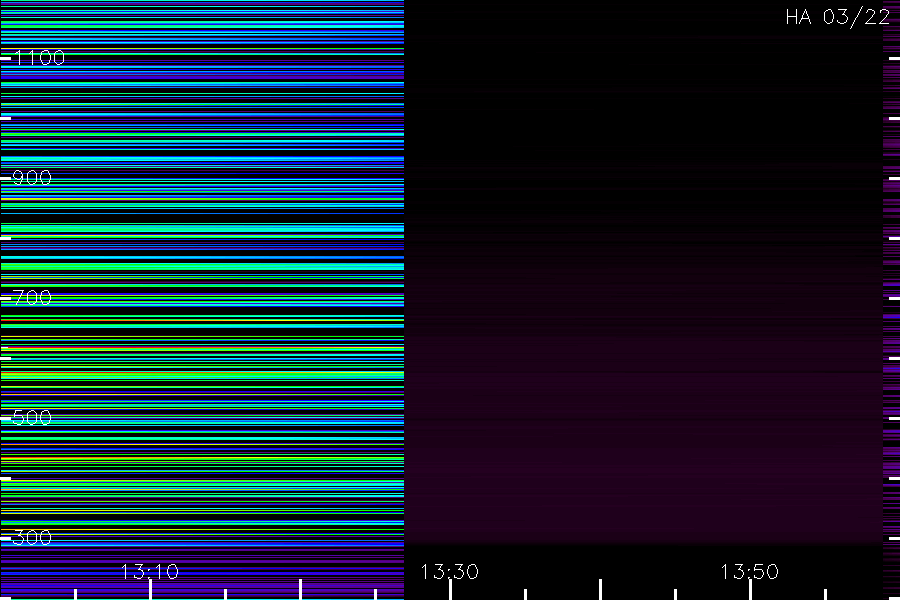
Task: Click the 500 frequency axis label
Action: pos(32,417)
